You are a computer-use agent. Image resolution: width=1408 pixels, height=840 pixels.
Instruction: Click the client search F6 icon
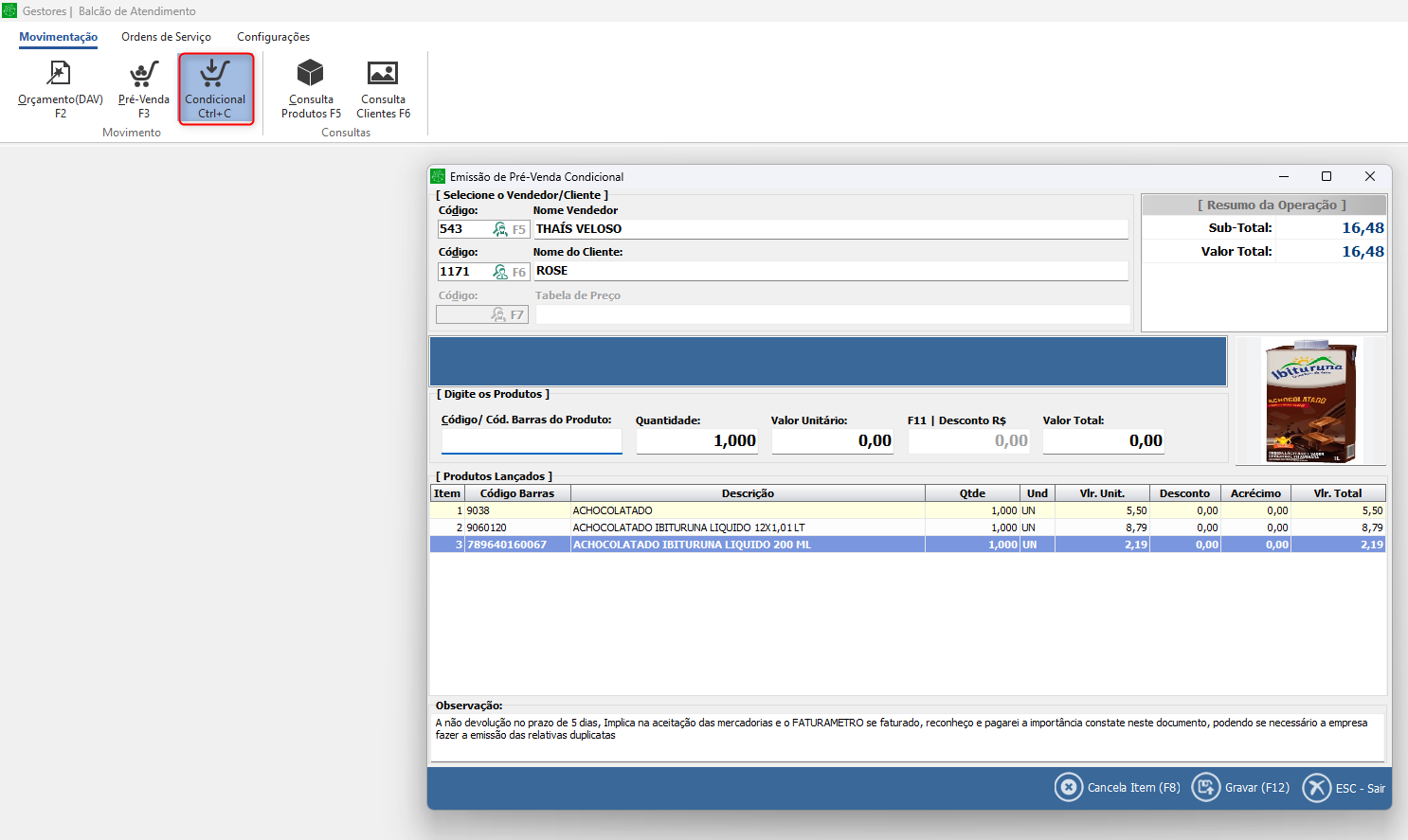(509, 272)
